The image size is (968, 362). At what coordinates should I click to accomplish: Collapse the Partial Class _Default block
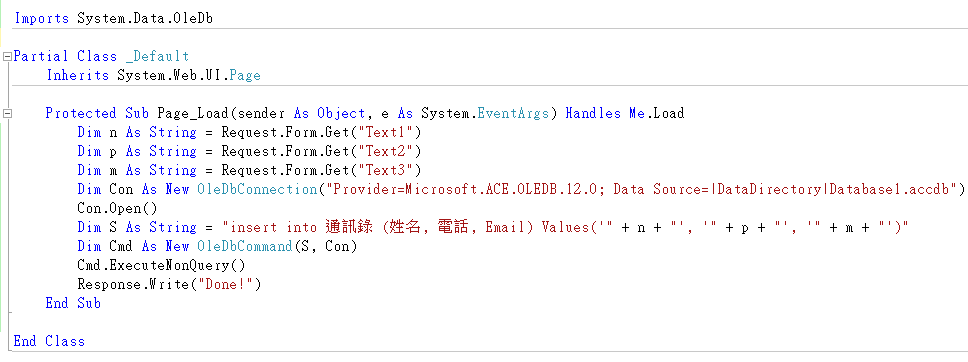pos(7,57)
